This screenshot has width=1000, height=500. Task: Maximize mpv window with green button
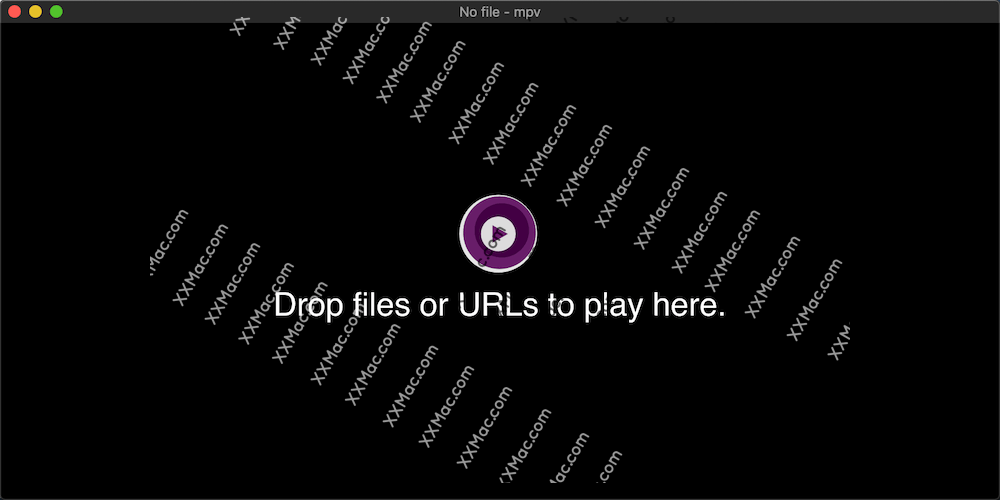[x=56, y=11]
